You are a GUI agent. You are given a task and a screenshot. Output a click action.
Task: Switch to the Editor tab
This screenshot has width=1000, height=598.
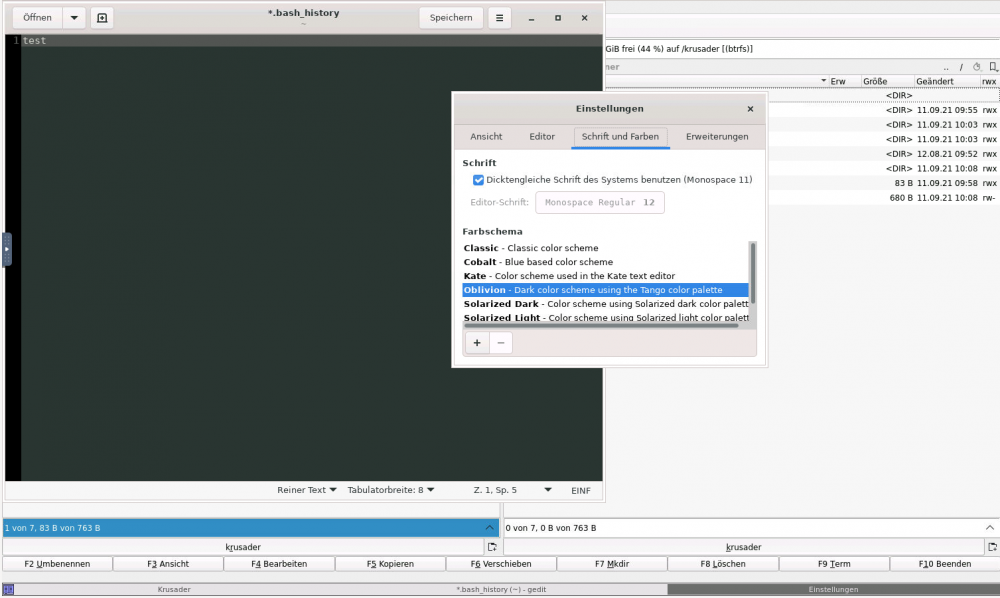point(542,136)
